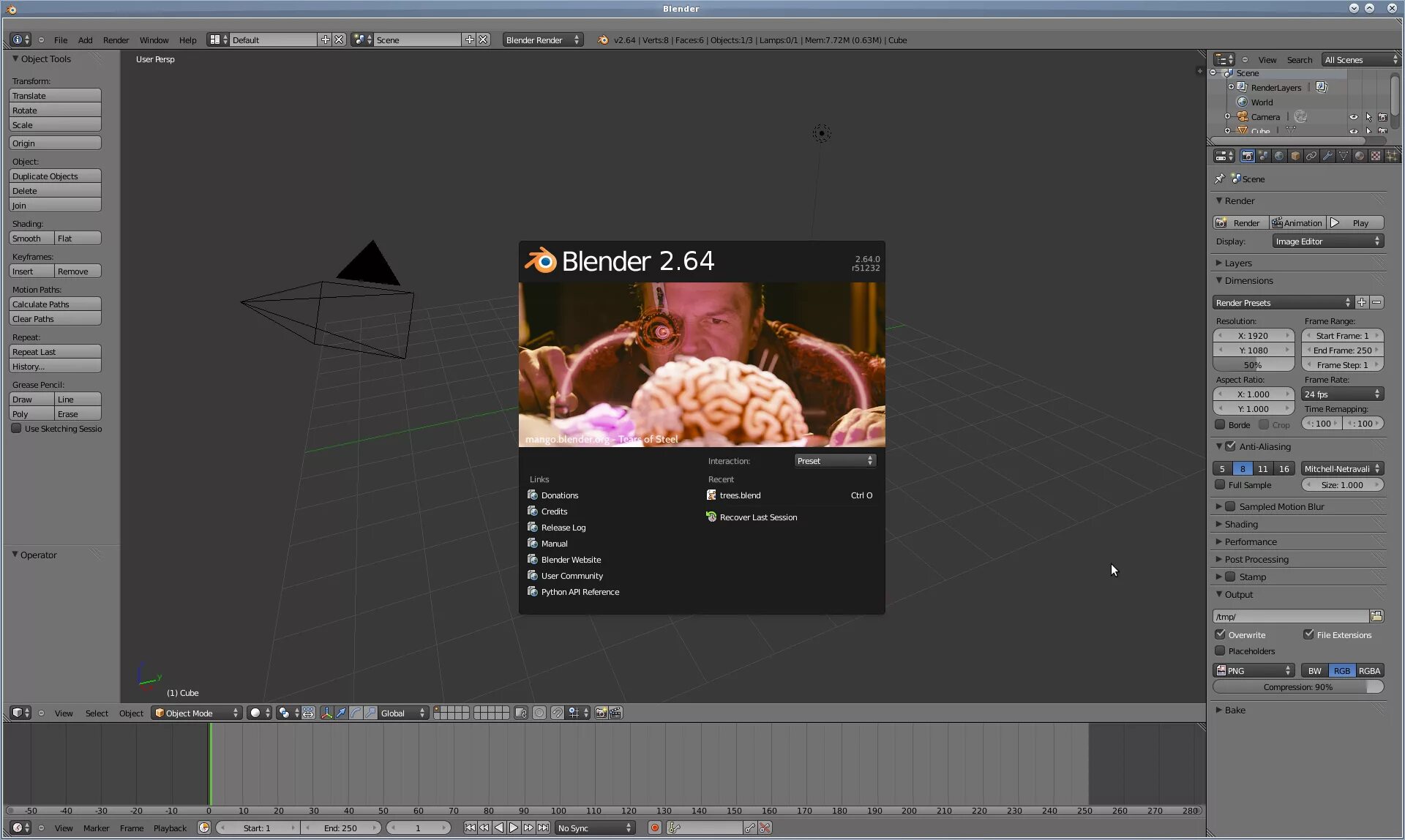Click the timeline record keyframe button

coord(655,828)
